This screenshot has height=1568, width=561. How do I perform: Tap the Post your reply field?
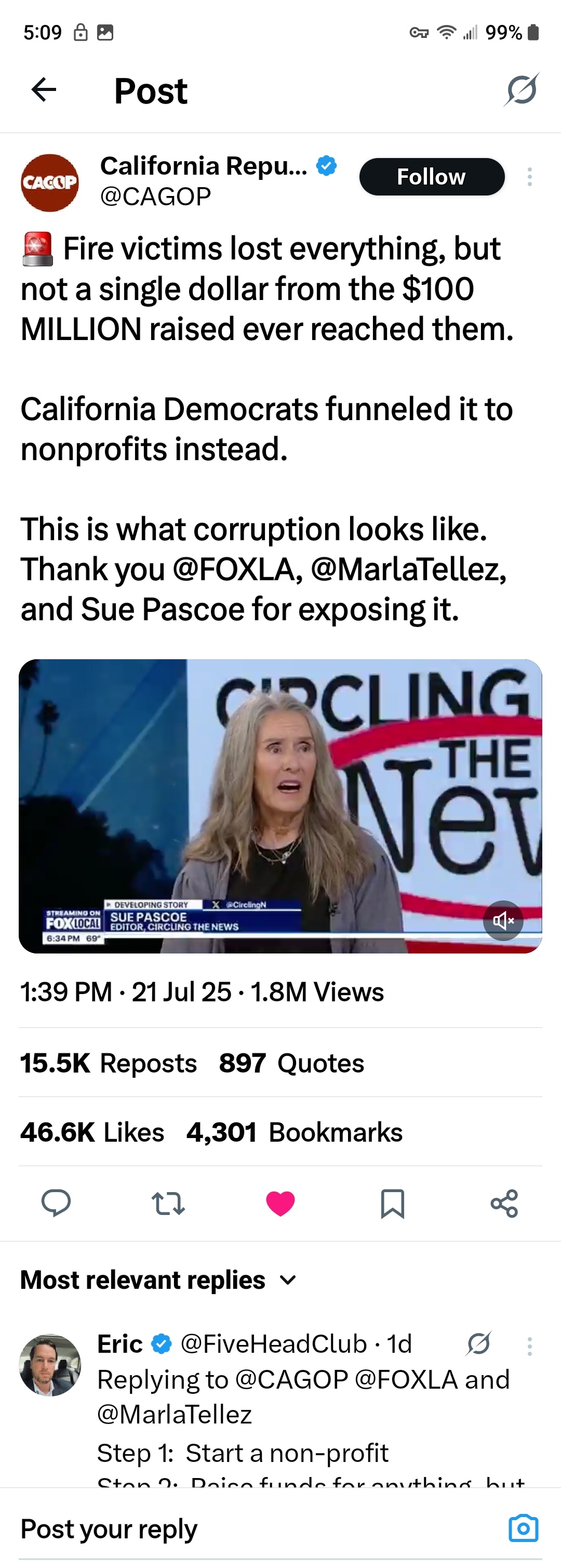click(x=256, y=1528)
